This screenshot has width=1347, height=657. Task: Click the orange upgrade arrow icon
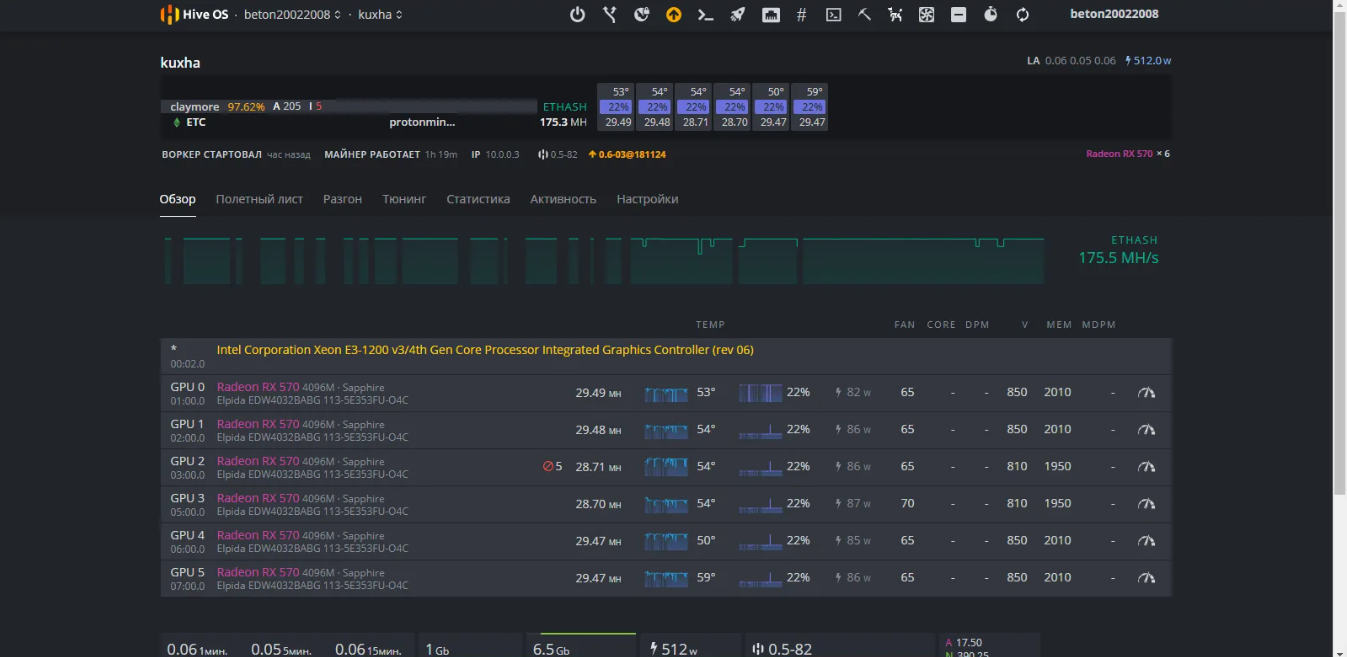coord(673,15)
